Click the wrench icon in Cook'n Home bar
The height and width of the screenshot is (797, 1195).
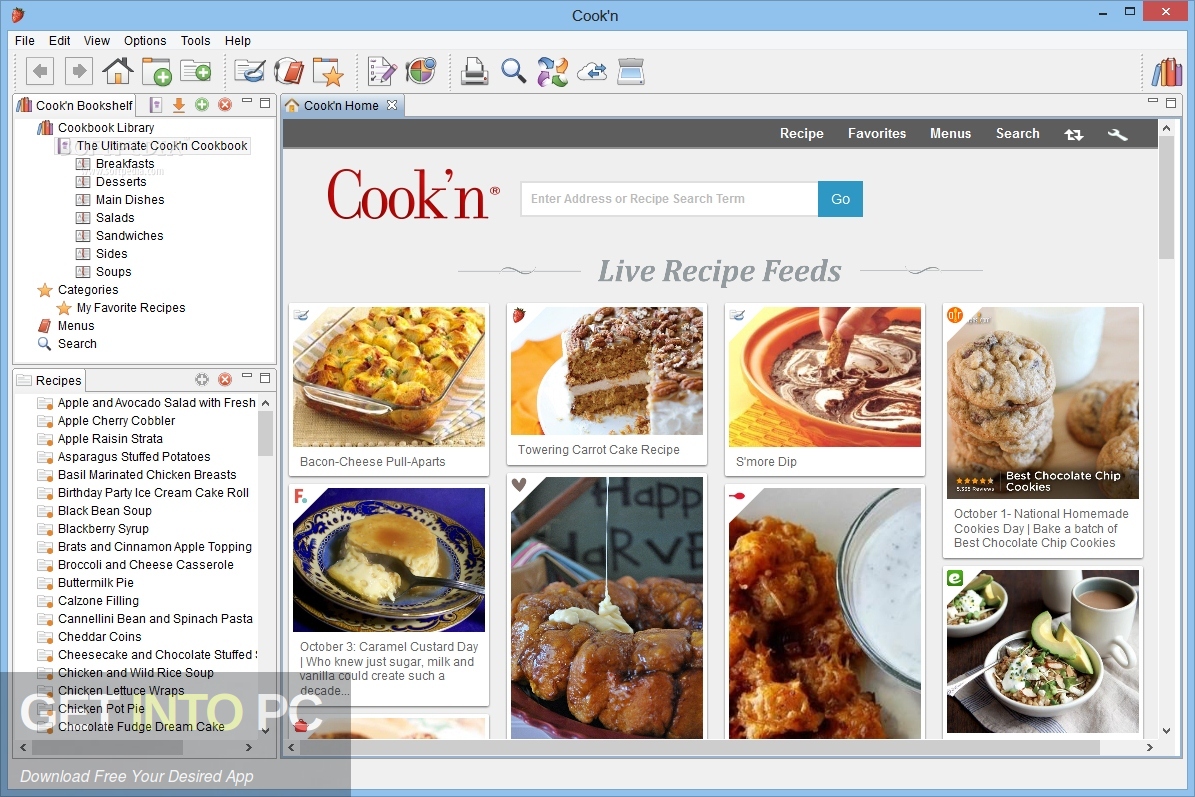(1118, 134)
